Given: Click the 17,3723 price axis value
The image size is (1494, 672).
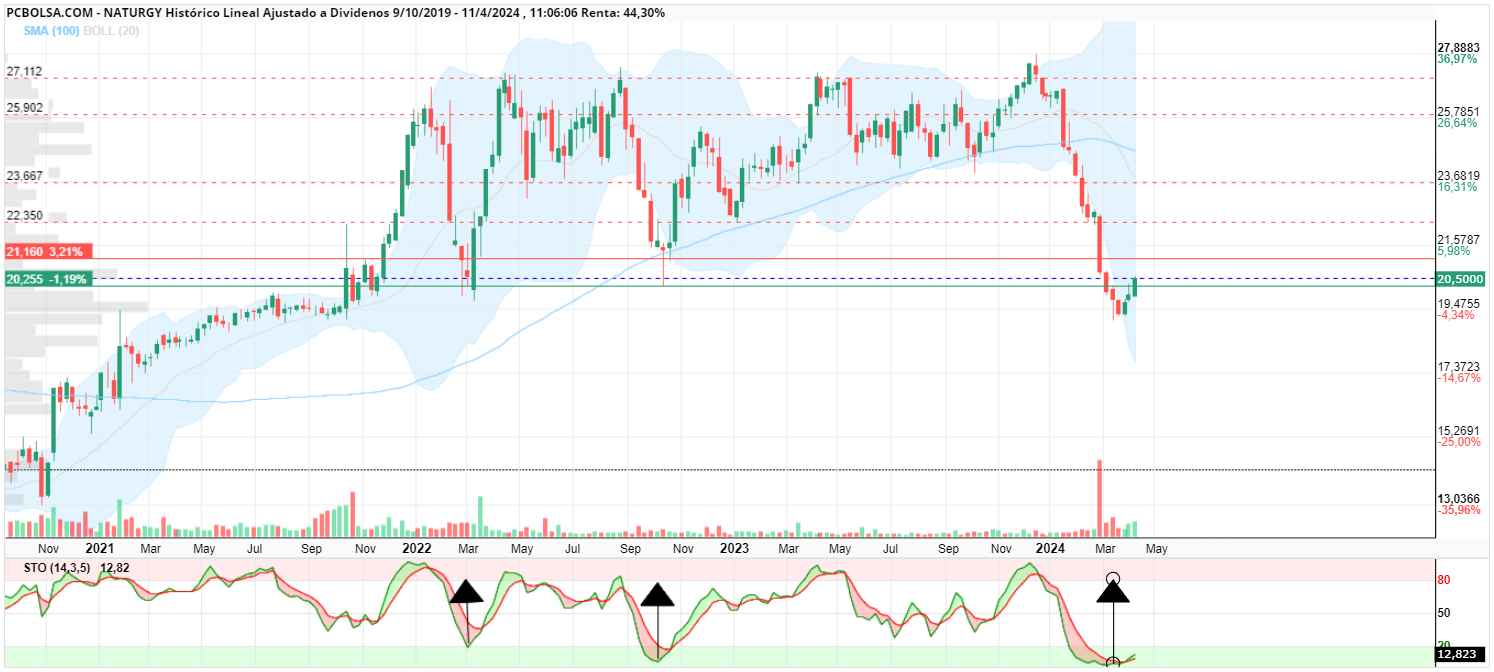Looking at the screenshot, I should coord(1458,367).
